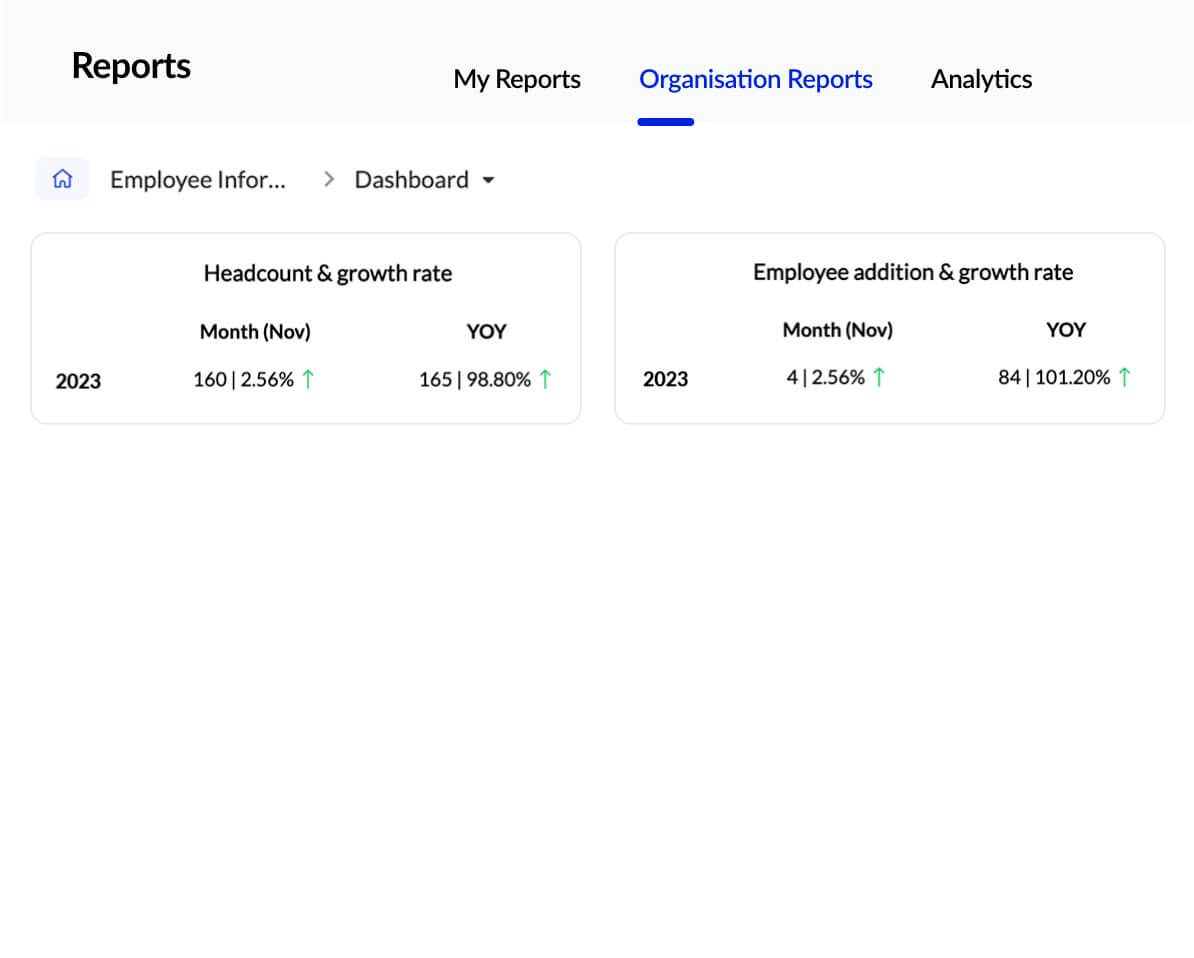Click the 2023 row label in headcount card
Screen dimensions: 1194x958
pyautogui.click(x=79, y=381)
